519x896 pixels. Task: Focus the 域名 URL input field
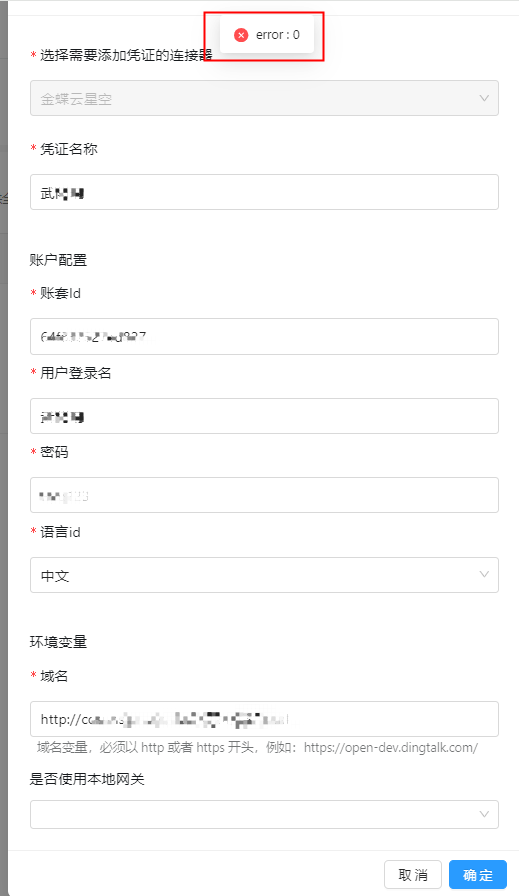coord(264,719)
